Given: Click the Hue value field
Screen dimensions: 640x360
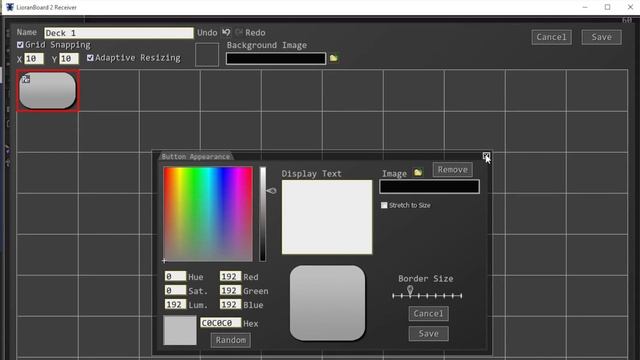Looking at the screenshot, I should pyautogui.click(x=175, y=276).
